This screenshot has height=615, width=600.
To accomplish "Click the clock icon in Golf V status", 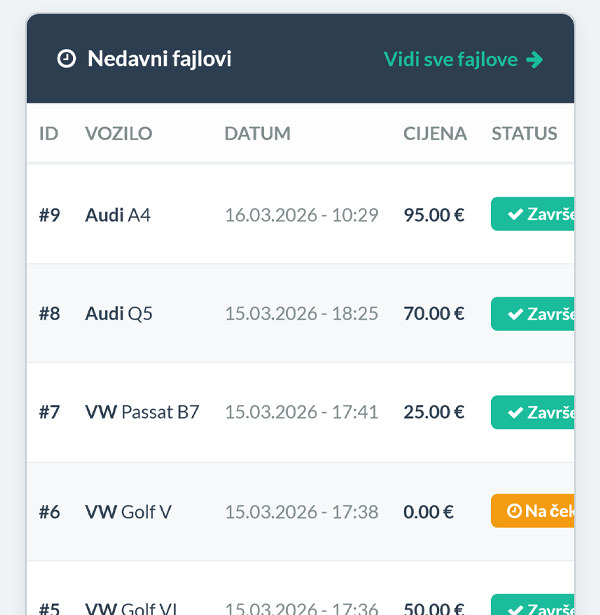I will tap(514, 511).
